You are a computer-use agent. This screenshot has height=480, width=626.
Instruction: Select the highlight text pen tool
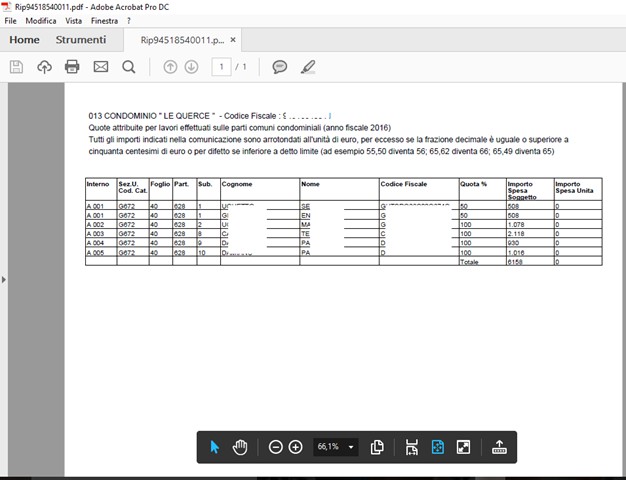308,67
